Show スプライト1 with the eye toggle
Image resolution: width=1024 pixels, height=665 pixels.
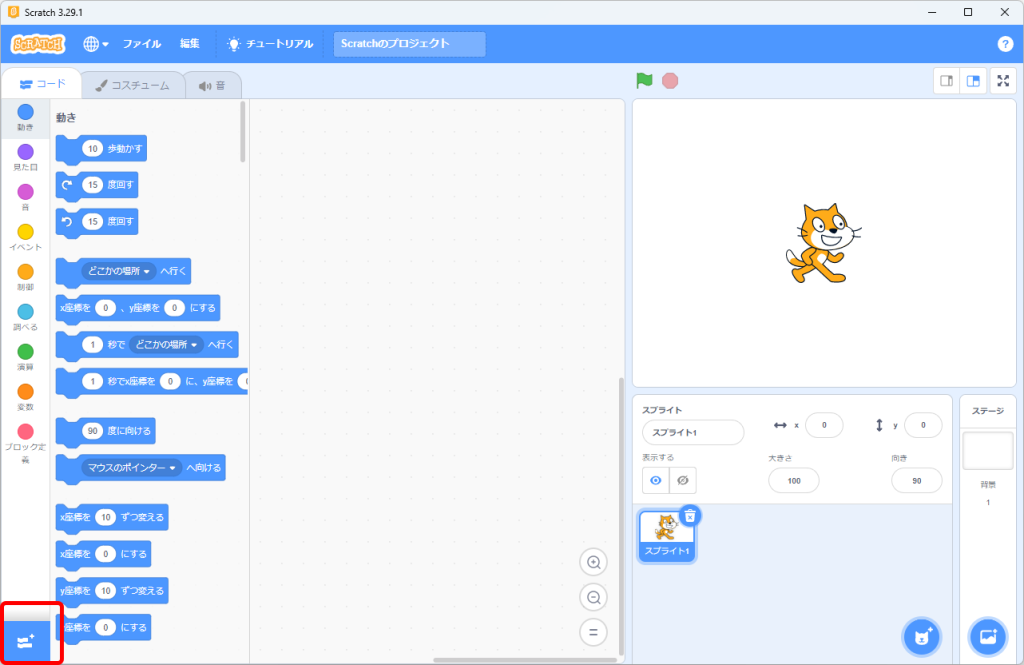pos(654,480)
